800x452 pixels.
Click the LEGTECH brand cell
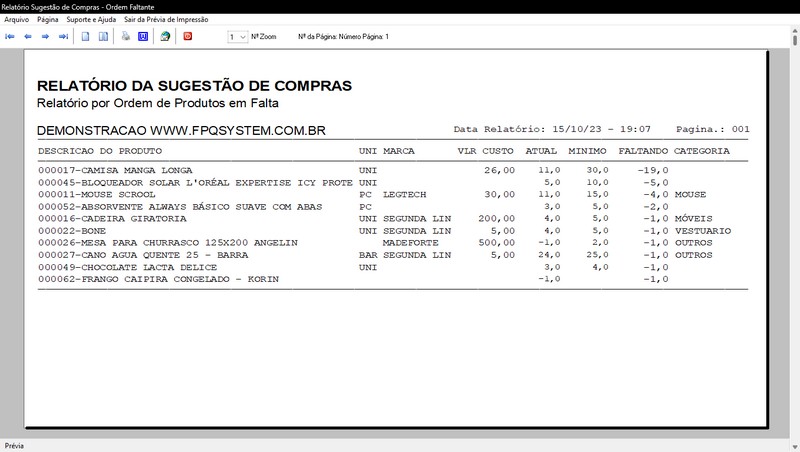point(404,194)
